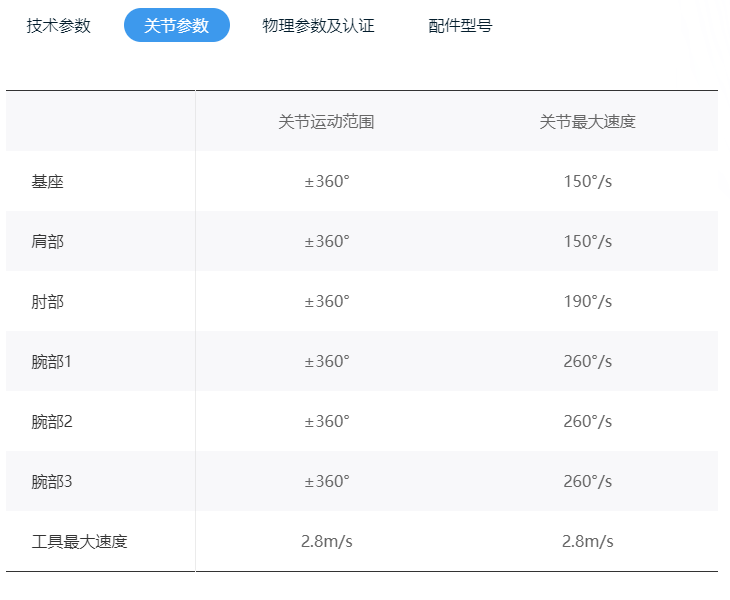Screen dimensions: 730x600
Task: Open the 技术参数 tab
Action: [x=58, y=26]
